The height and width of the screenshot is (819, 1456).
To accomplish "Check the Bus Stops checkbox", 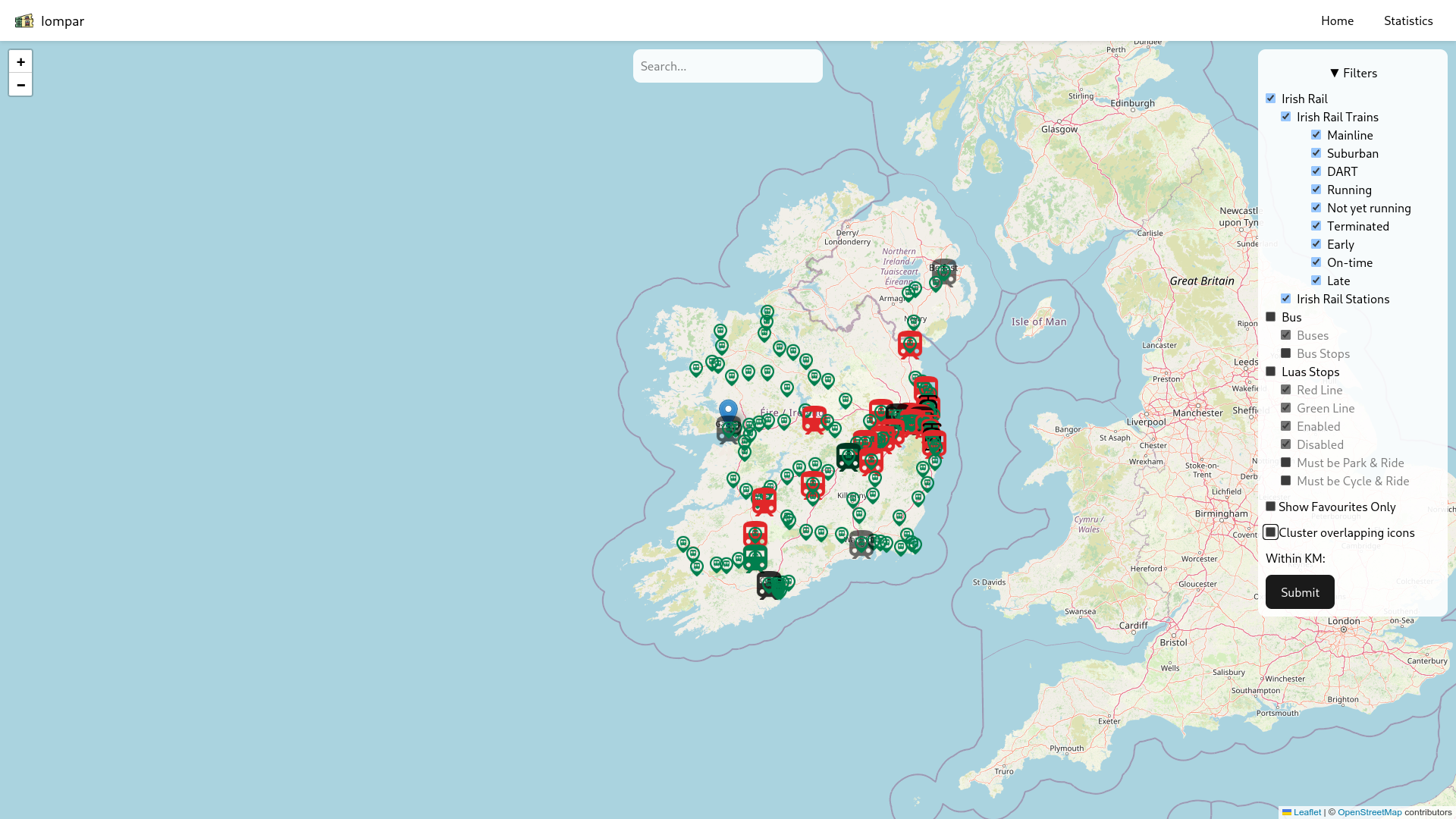I will [1286, 353].
